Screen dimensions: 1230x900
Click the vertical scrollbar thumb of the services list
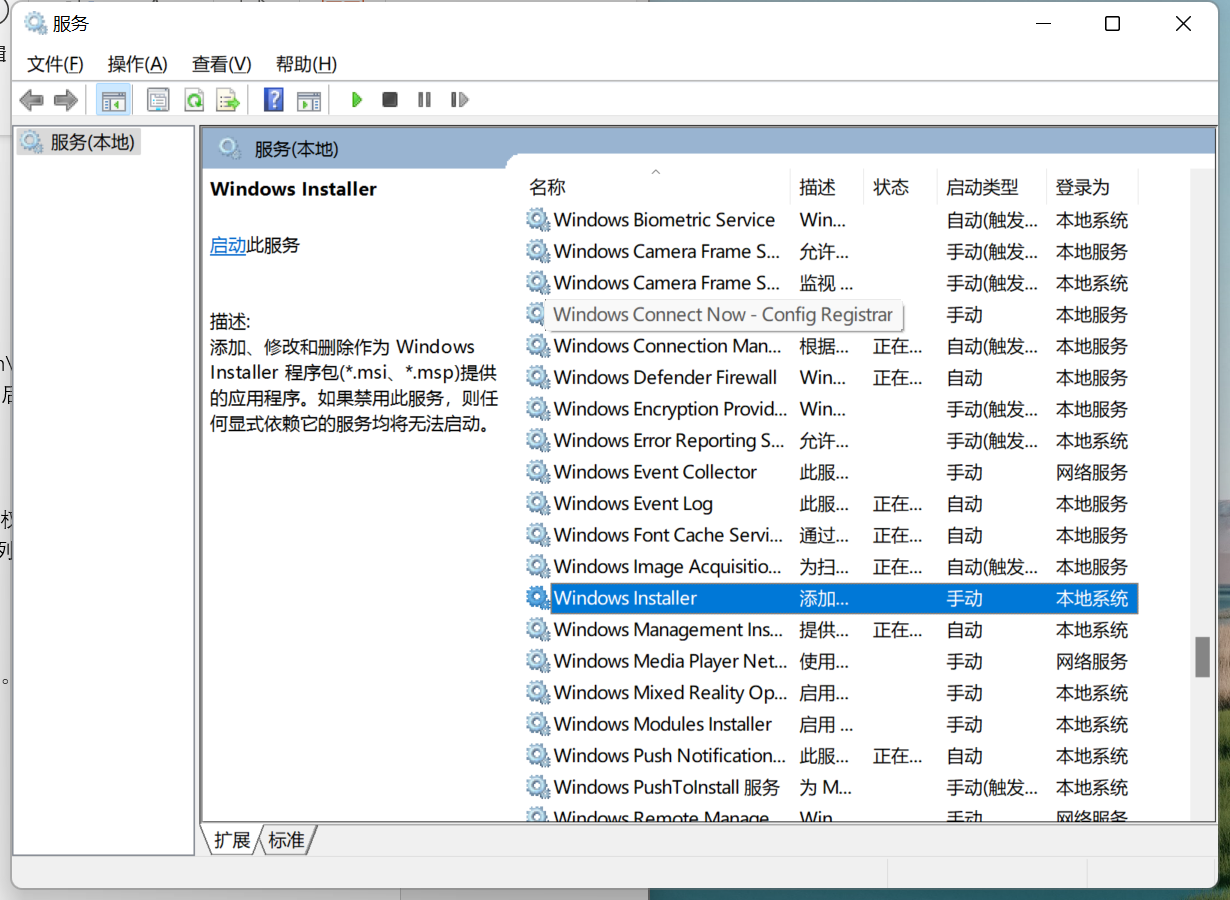point(1202,657)
